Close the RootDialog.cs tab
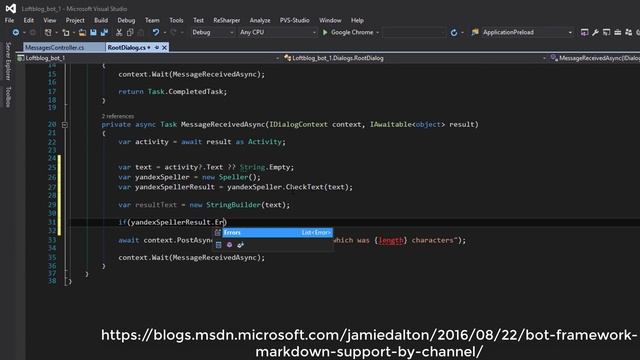This screenshot has width=640, height=360. (164, 48)
